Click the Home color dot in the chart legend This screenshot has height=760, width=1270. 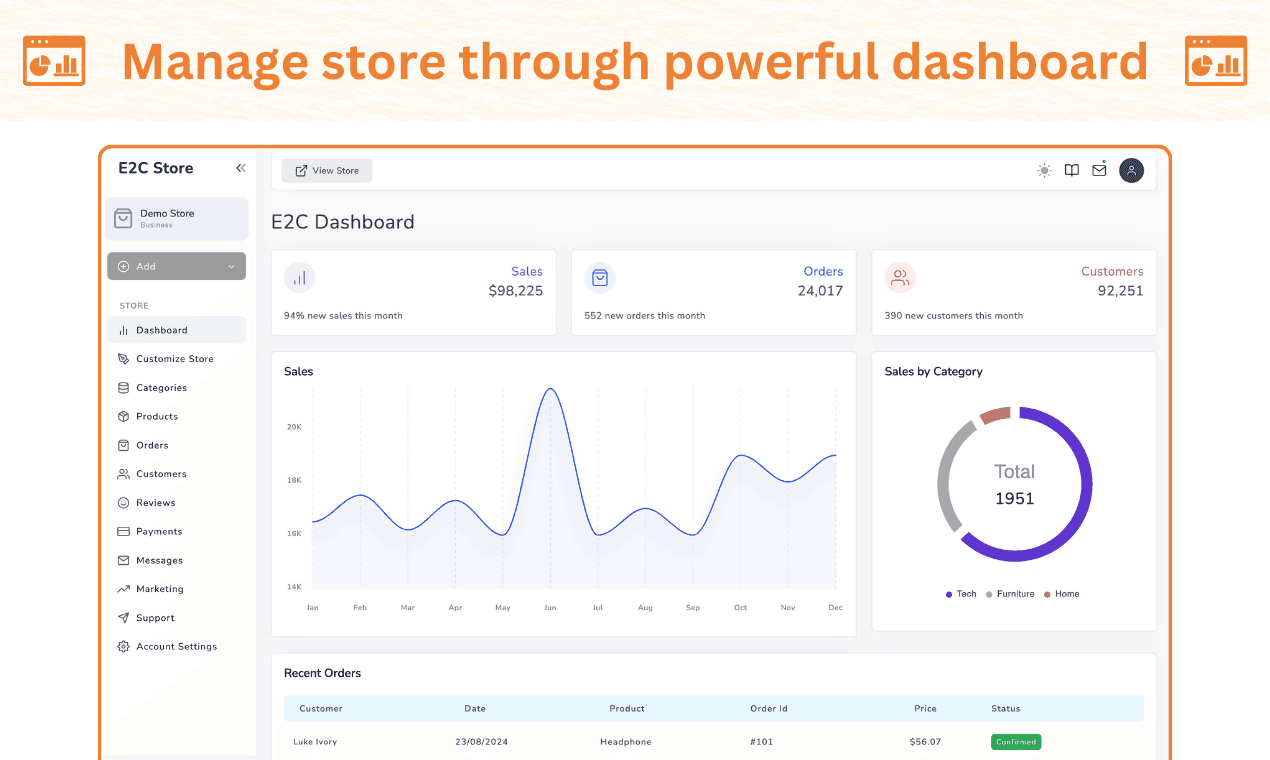(1049, 593)
